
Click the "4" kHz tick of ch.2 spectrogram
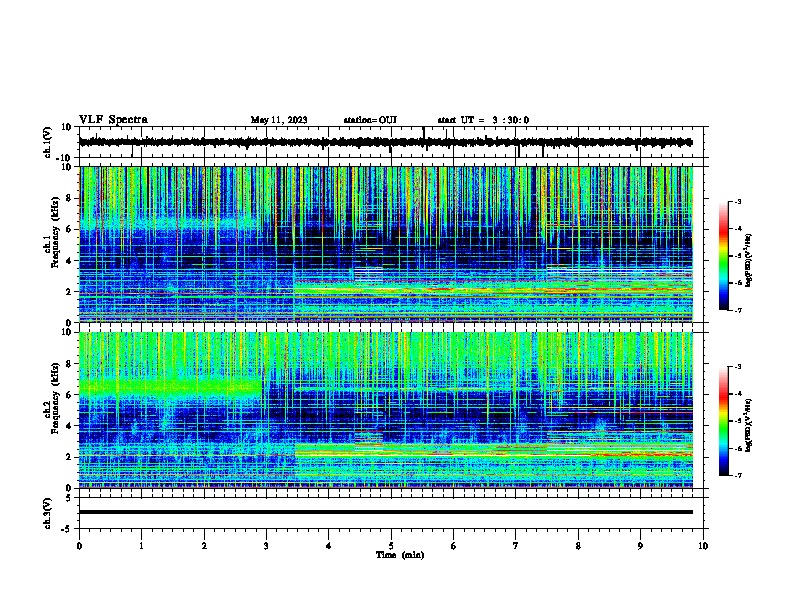[69, 426]
